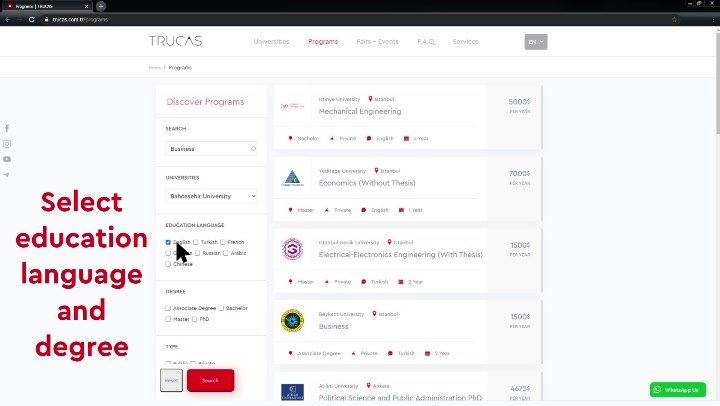Open the Universities menu
720x406 pixels.
click(x=271, y=41)
